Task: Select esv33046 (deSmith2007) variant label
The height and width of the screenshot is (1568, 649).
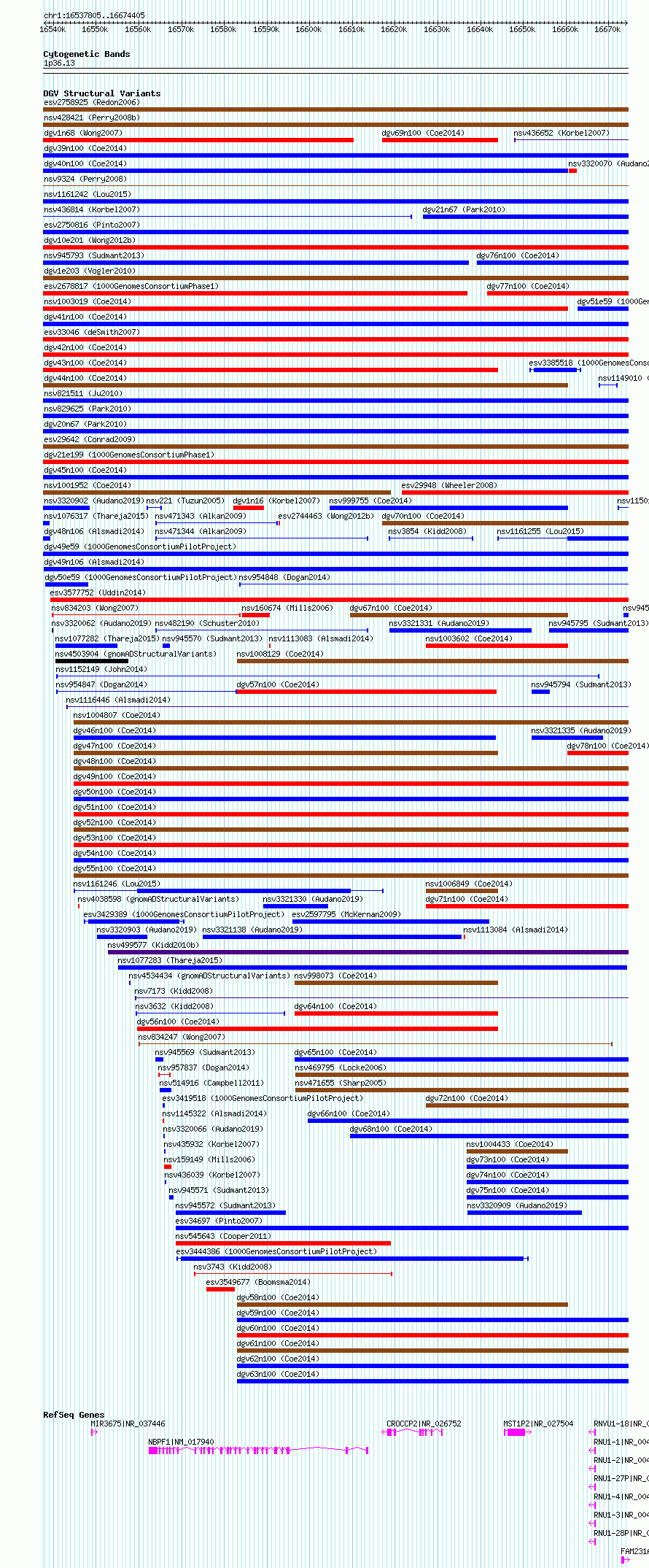Action: point(92,333)
